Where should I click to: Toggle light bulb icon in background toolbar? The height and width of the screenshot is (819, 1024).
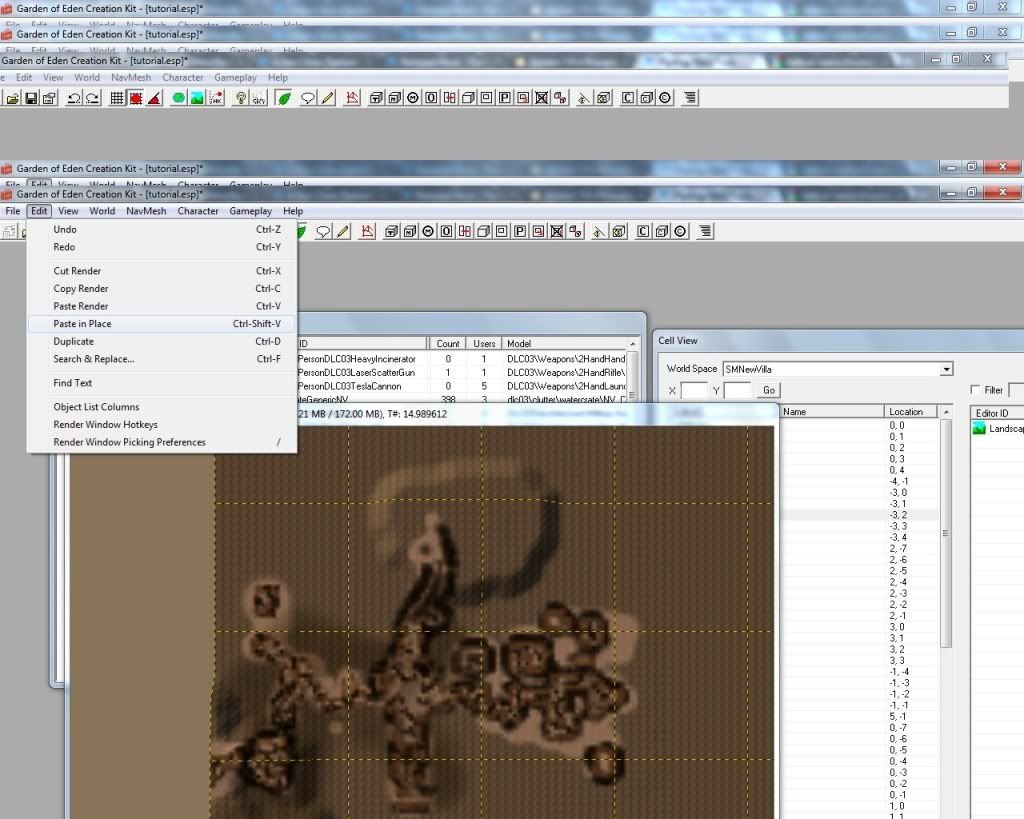(241, 98)
